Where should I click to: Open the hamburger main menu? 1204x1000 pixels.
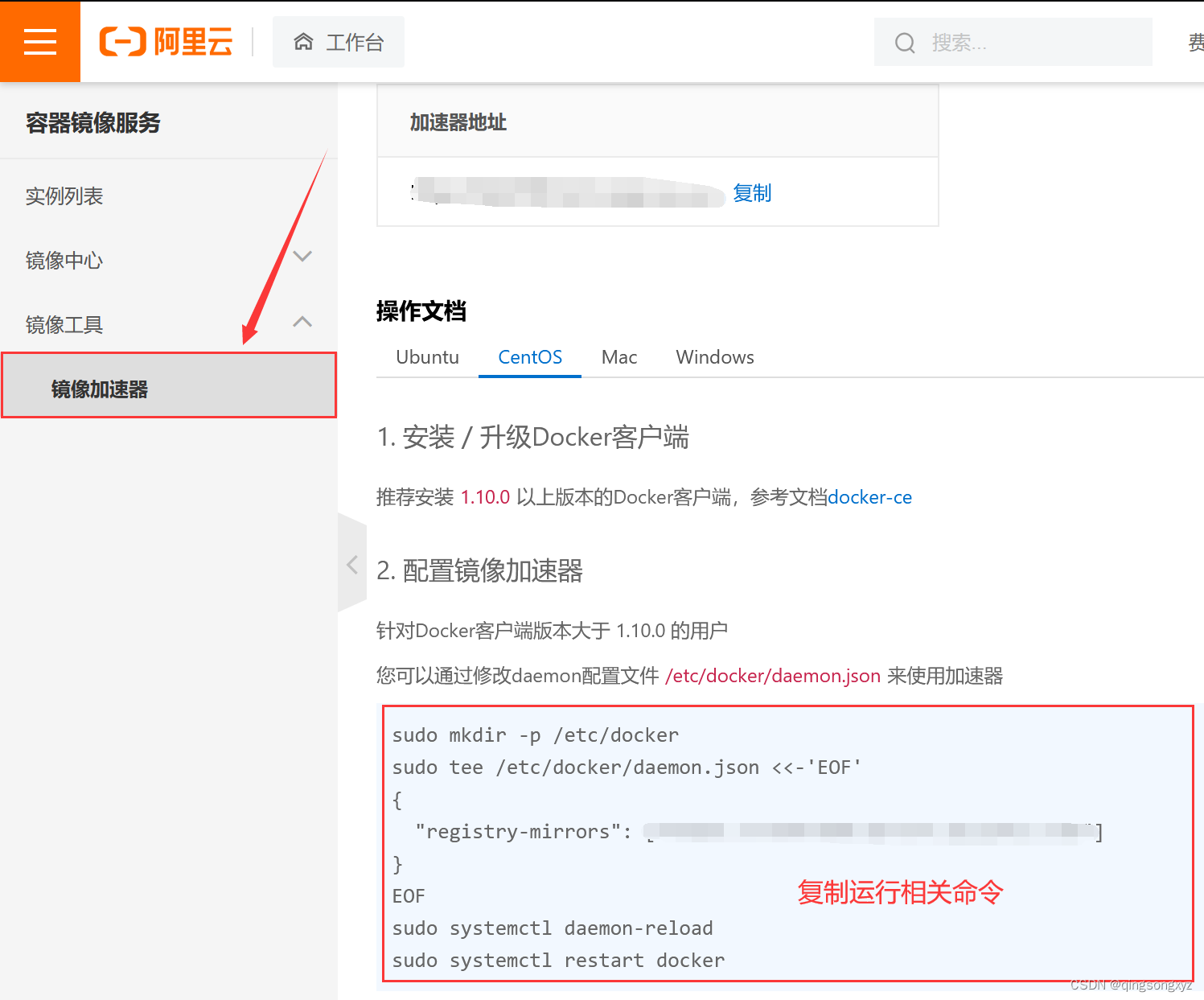pos(40,41)
